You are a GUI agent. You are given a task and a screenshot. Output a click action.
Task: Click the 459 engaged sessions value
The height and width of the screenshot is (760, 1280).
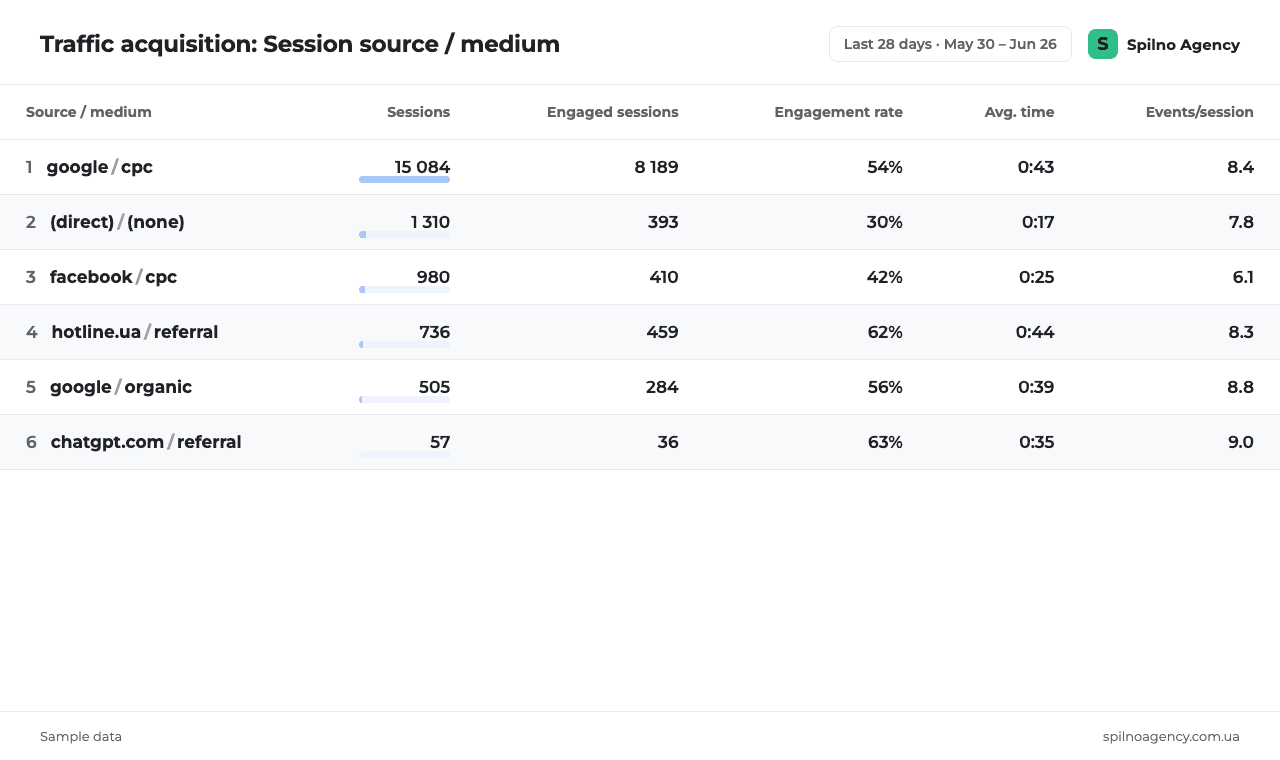pyautogui.click(x=662, y=332)
